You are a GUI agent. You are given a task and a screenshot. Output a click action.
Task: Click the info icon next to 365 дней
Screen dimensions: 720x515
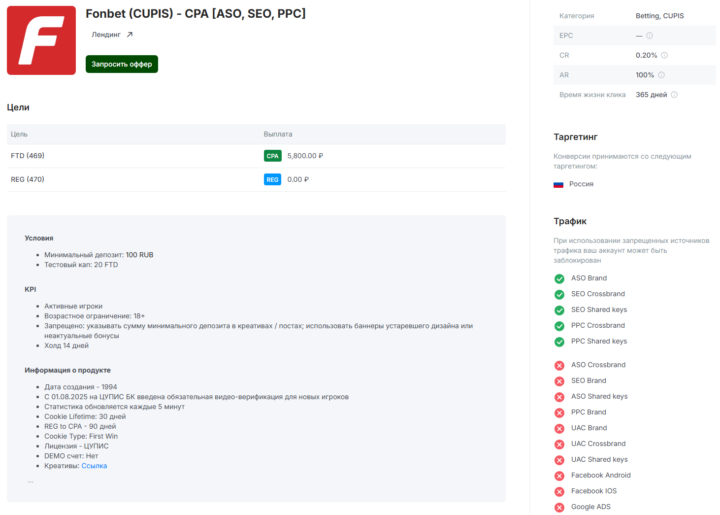pos(674,95)
